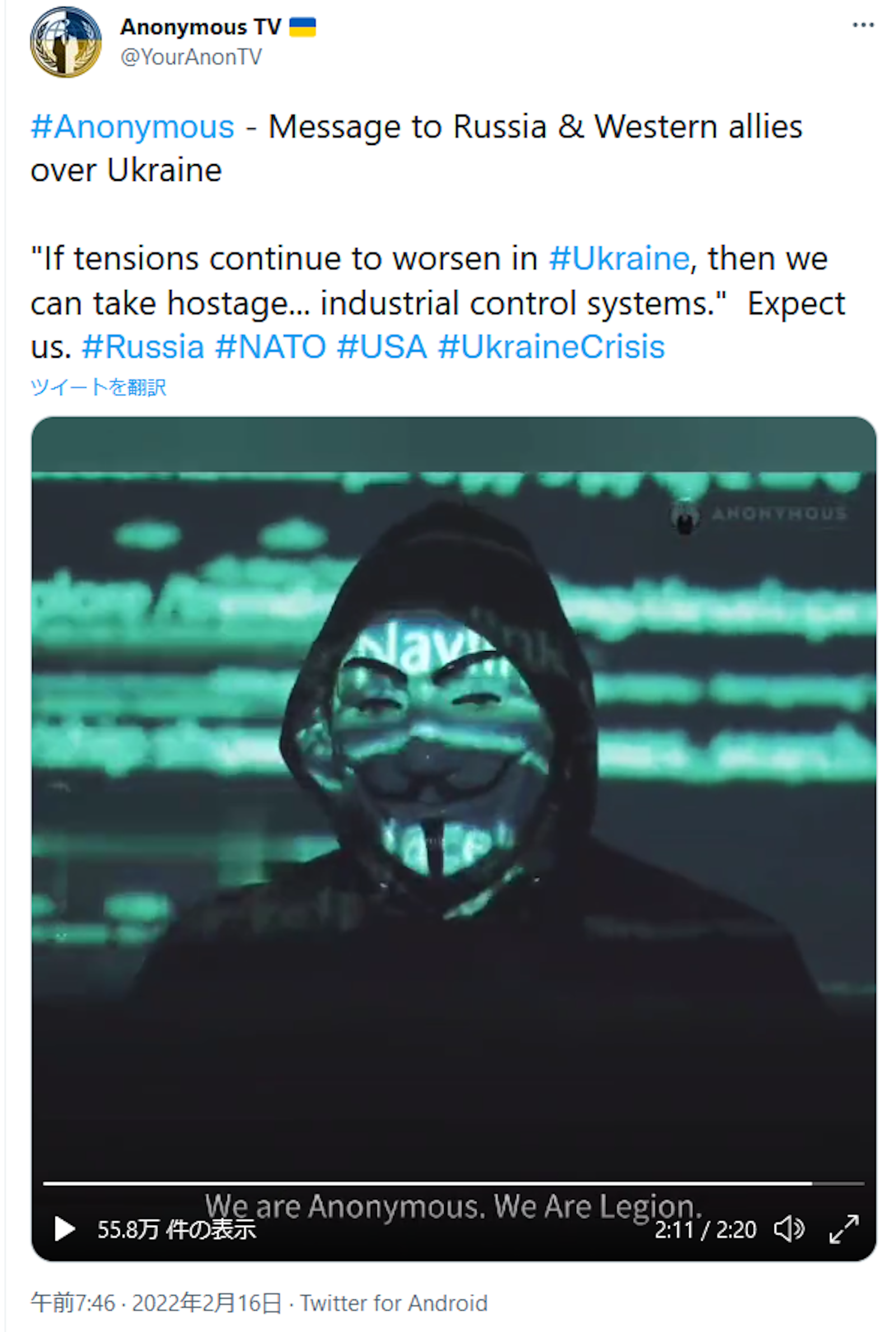896x1332 pixels.
Task: Expand the video to fullscreen
Action: (x=844, y=1228)
